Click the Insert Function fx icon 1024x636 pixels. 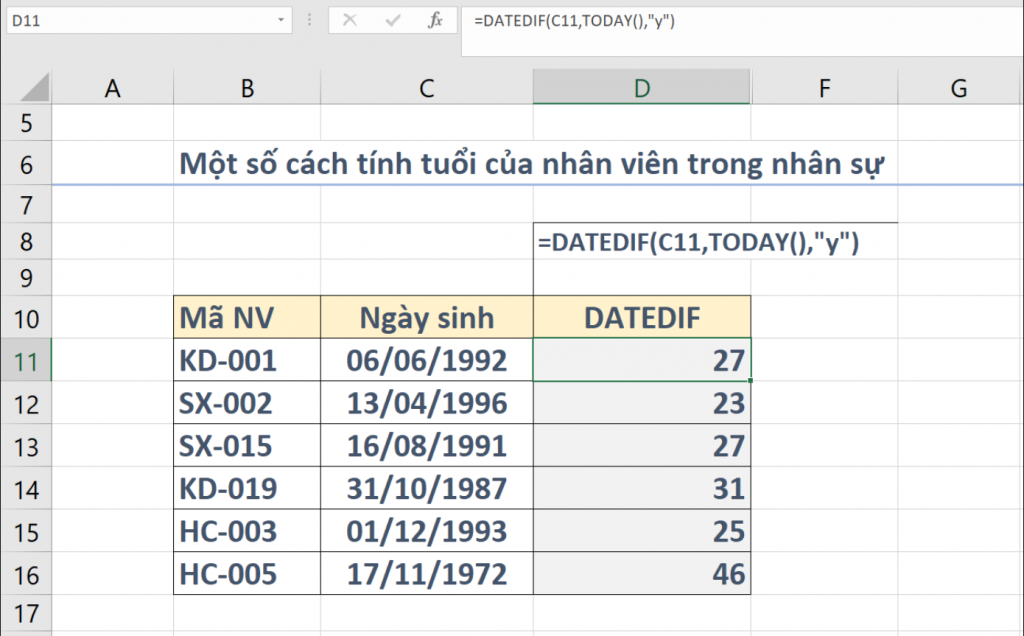tap(435, 20)
